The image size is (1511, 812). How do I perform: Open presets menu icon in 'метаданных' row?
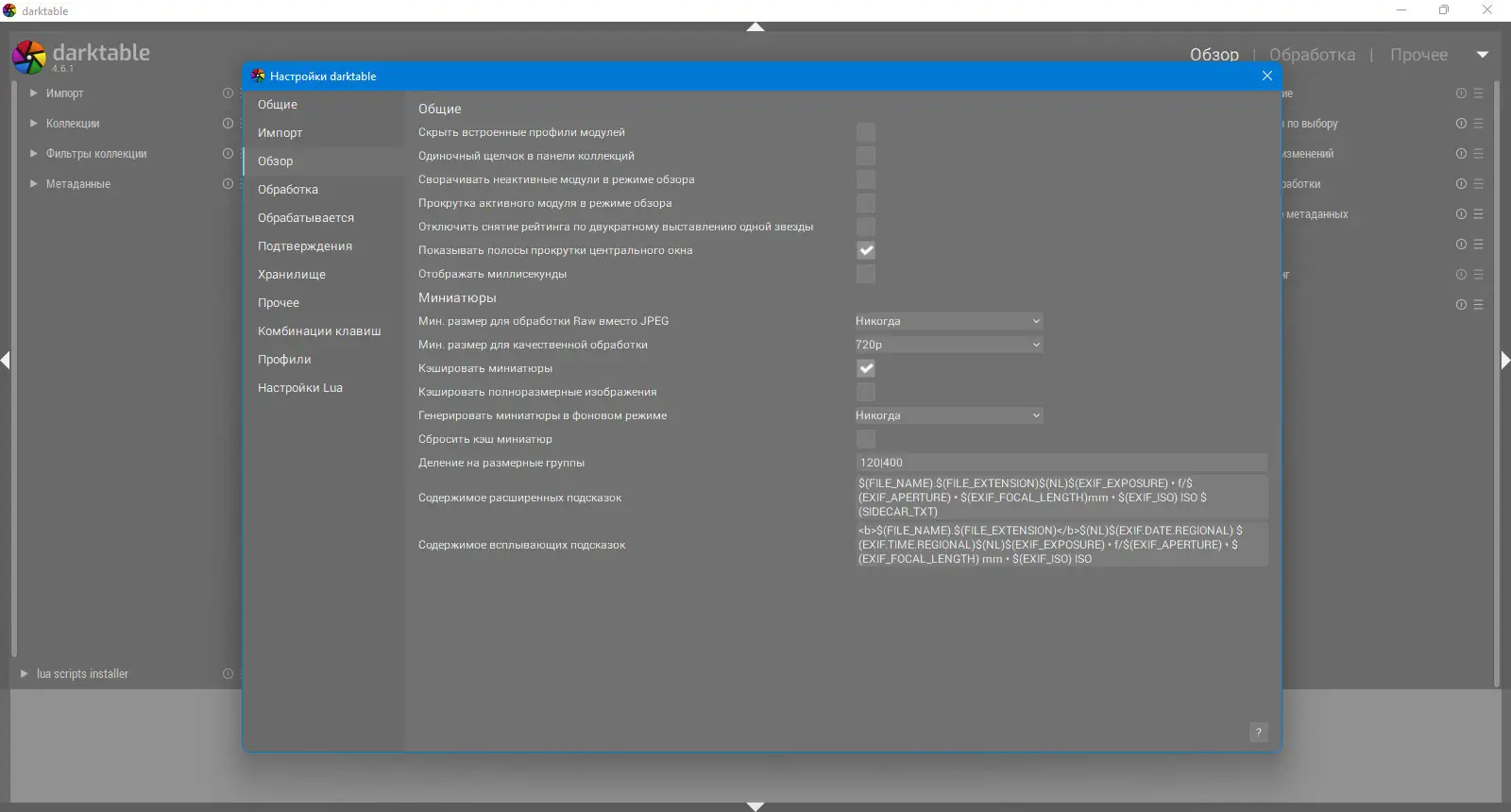pos(1478,214)
